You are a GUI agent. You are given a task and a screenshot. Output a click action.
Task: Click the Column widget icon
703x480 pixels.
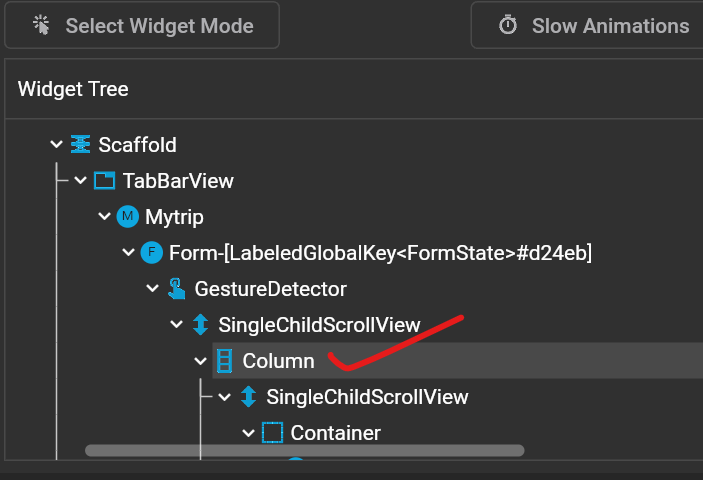click(x=224, y=361)
